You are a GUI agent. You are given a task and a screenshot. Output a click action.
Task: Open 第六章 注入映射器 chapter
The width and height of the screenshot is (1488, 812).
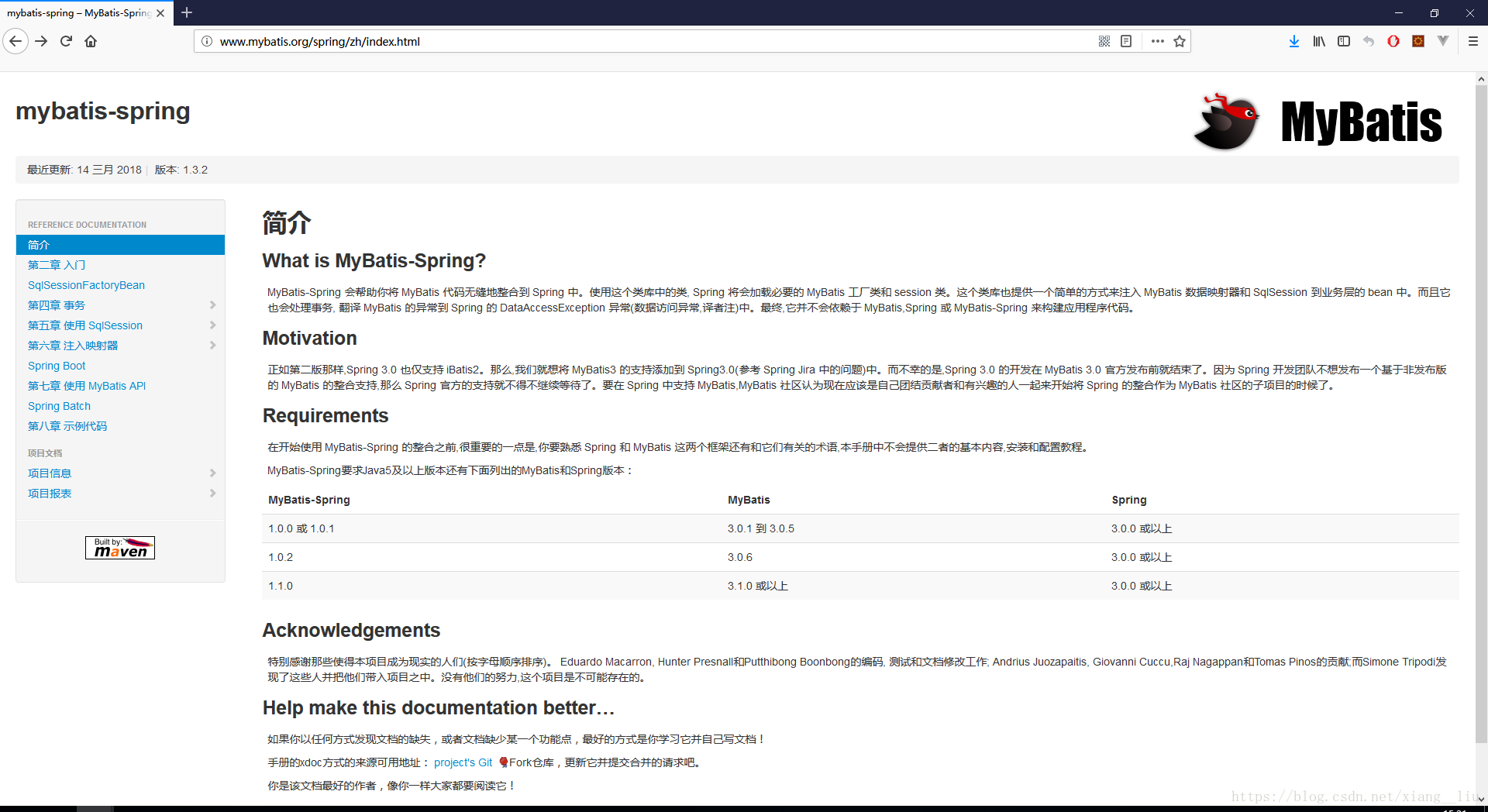click(x=73, y=346)
